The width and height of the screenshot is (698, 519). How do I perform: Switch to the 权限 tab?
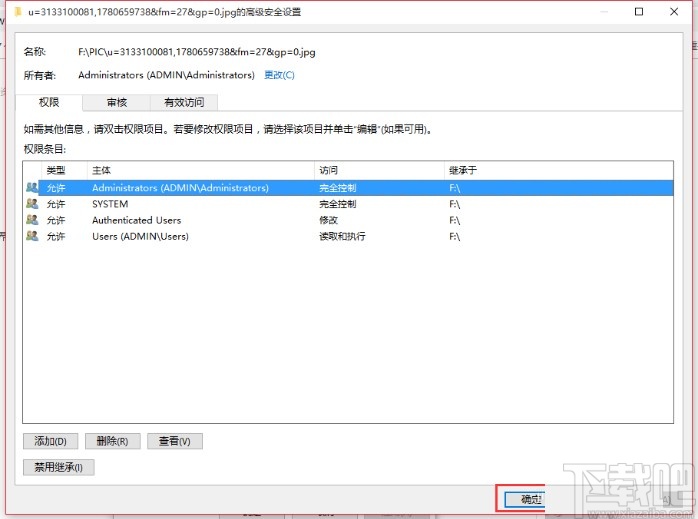49,102
